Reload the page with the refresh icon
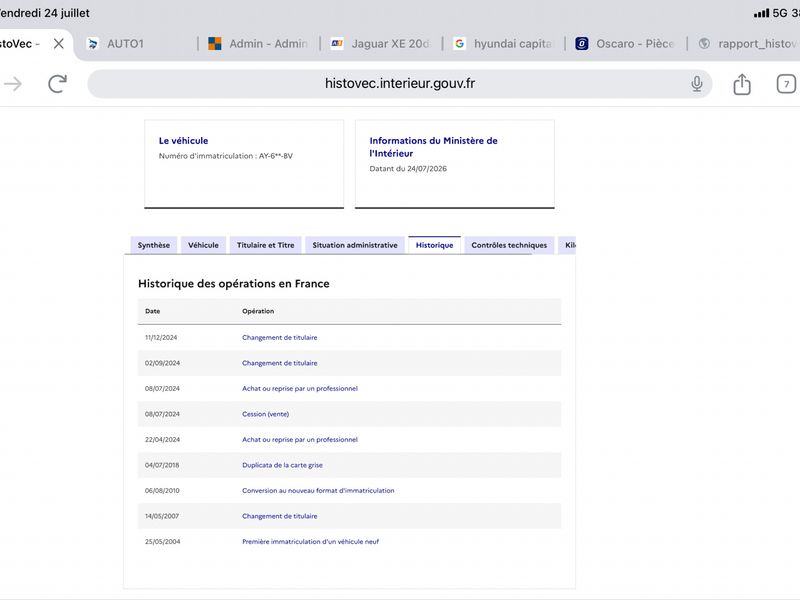Screen dimensions: 800x600 (58, 84)
